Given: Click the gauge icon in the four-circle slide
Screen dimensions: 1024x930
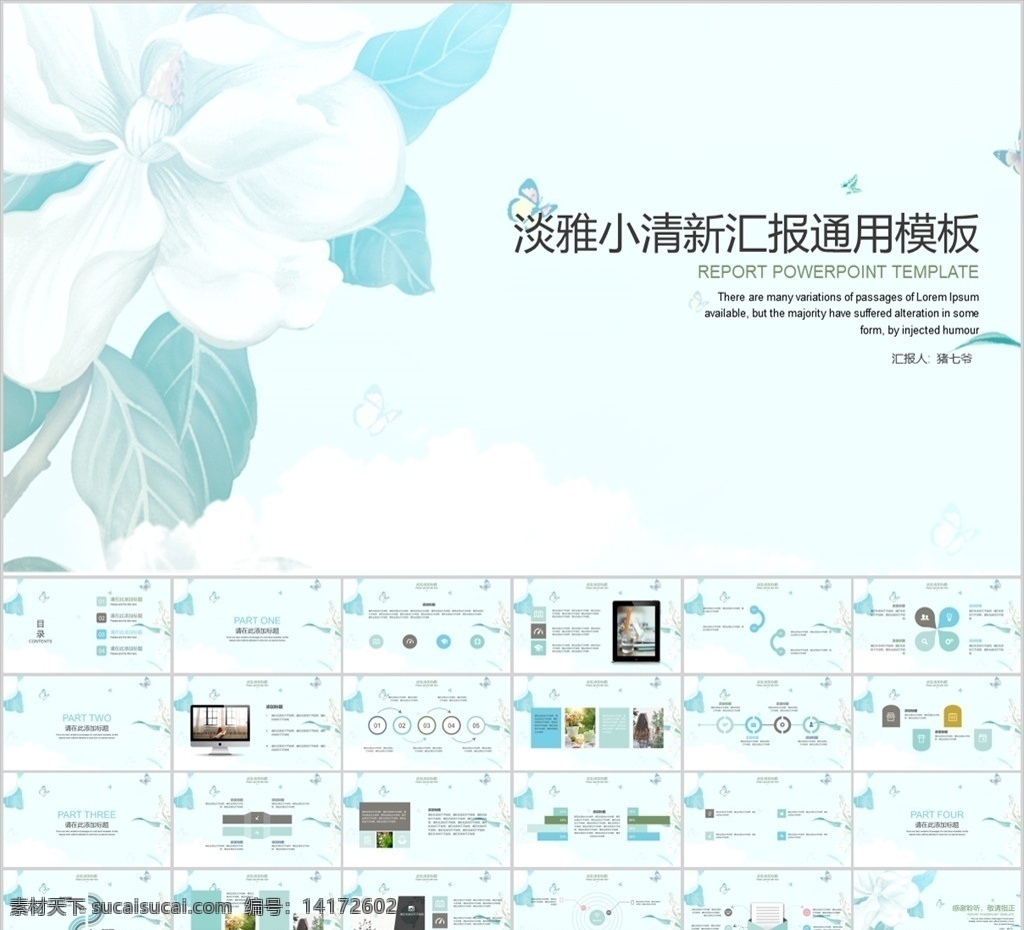Looking at the screenshot, I should [x=409, y=641].
